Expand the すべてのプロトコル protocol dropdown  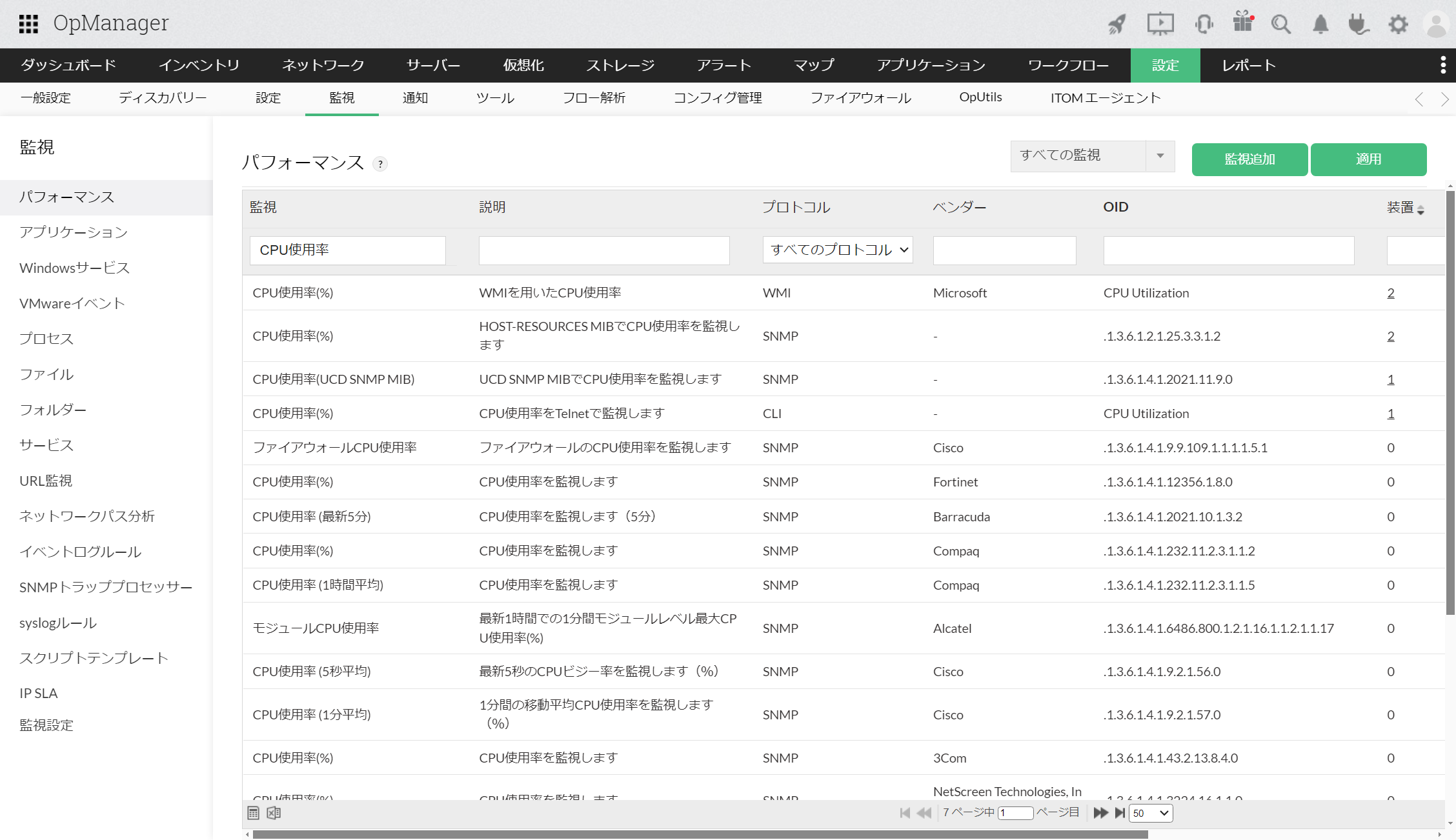(x=838, y=250)
